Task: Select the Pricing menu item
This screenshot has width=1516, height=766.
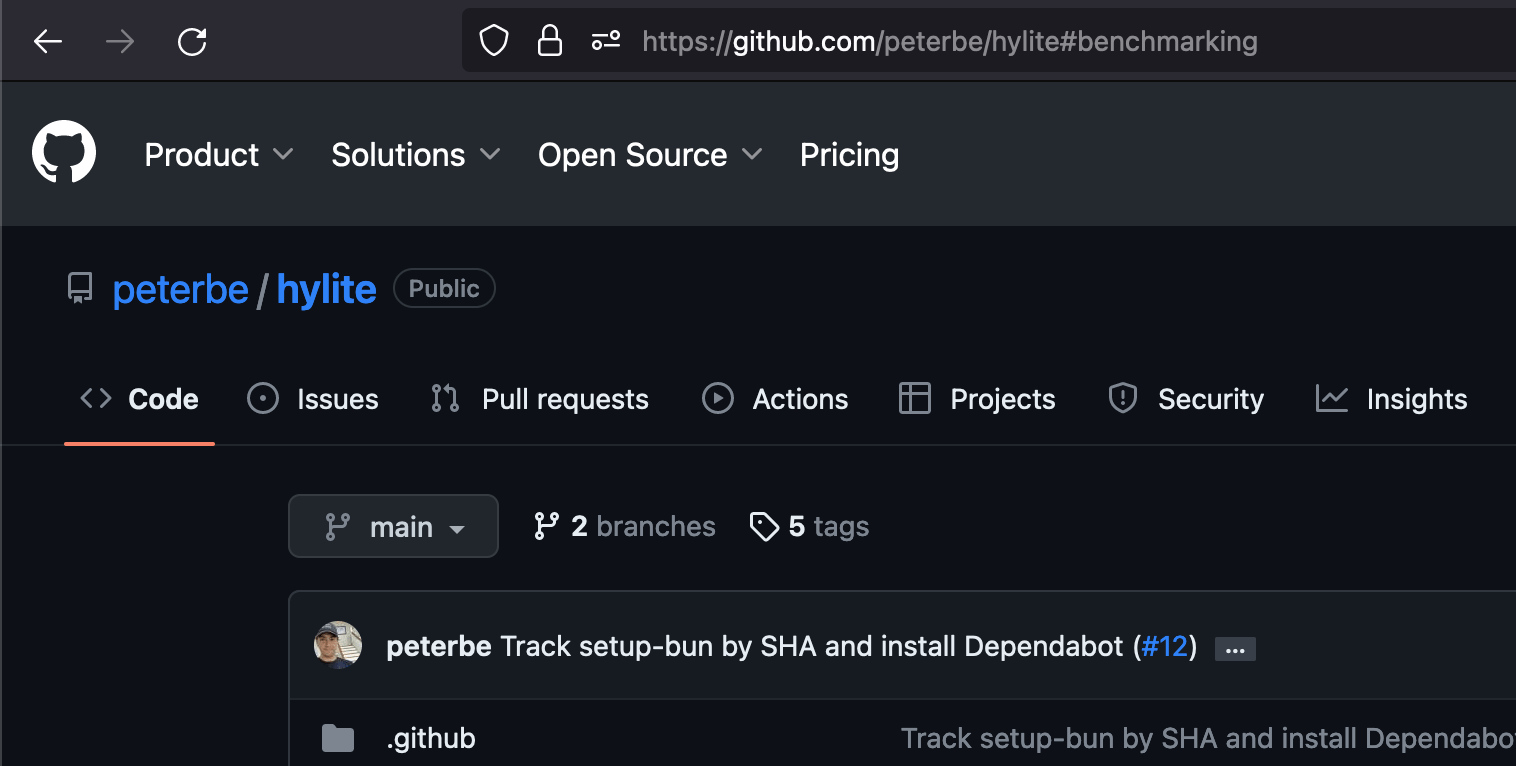Action: (849, 154)
